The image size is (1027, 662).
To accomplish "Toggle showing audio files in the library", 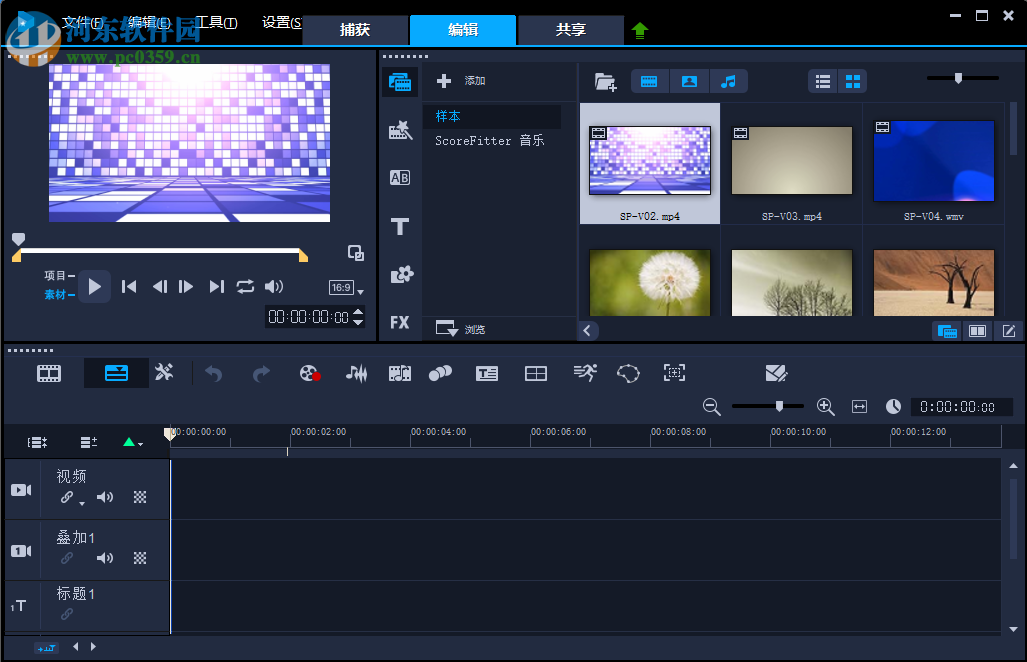I will [728, 82].
